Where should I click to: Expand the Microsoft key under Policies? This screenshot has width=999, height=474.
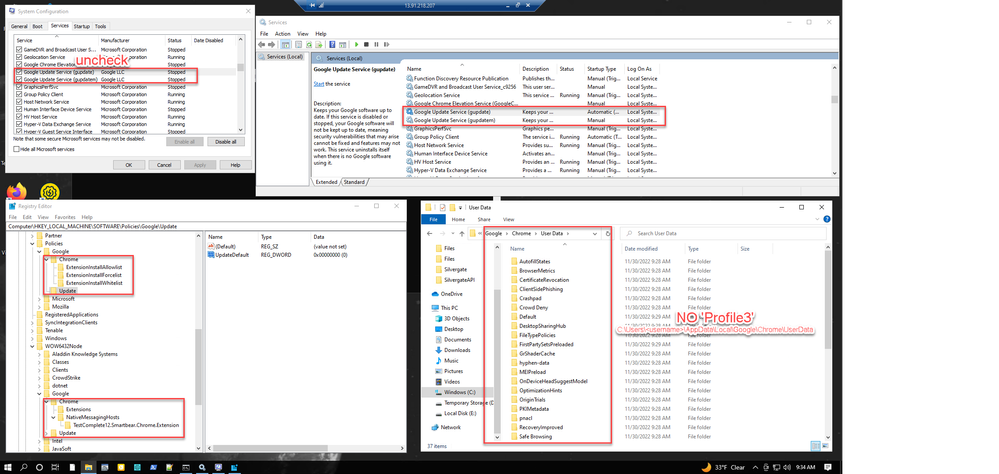[39, 298]
